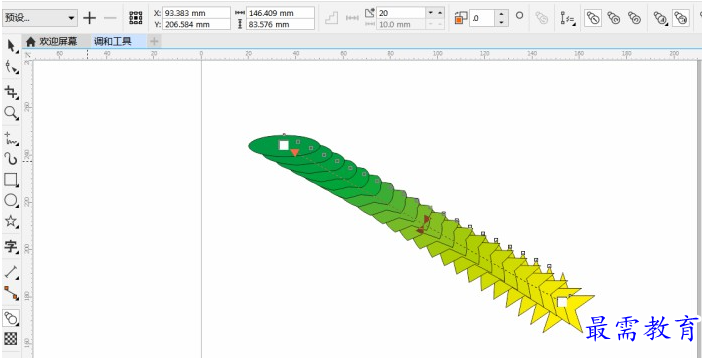The image size is (707, 360).
Task: Click the object origin grid icon
Action: click(136, 18)
